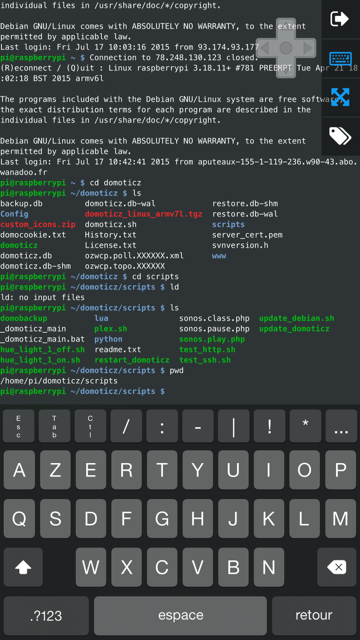360x640 pixels.
Task: Tap the "ld: no input files" message
Action: [x=42, y=297]
